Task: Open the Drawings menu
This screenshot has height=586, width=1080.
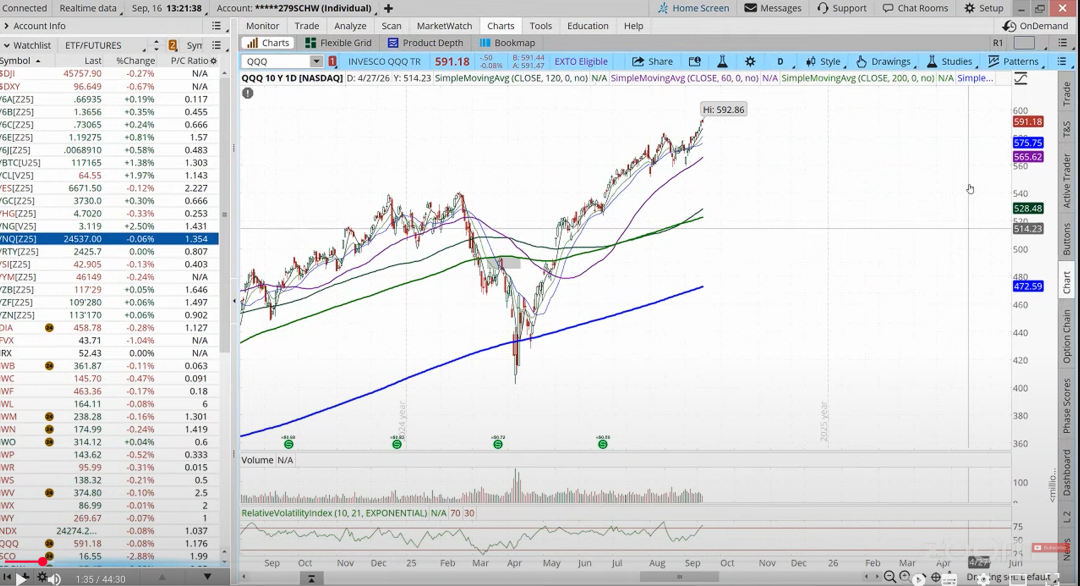Action: (884, 61)
